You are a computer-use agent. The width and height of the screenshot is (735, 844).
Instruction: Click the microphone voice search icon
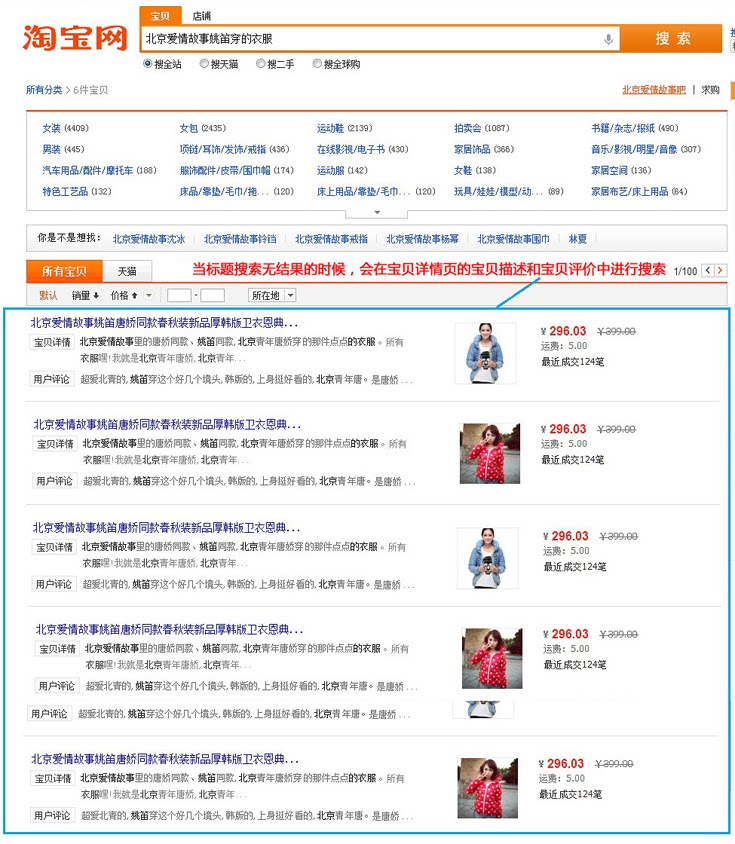click(x=608, y=39)
